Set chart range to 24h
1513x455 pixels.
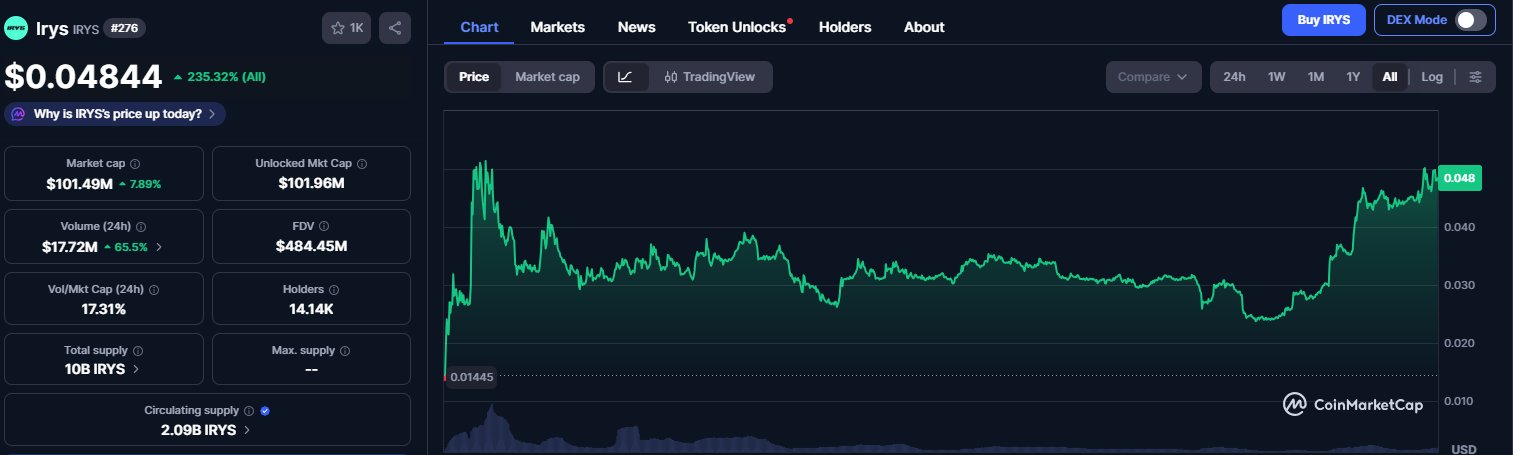coord(1234,77)
